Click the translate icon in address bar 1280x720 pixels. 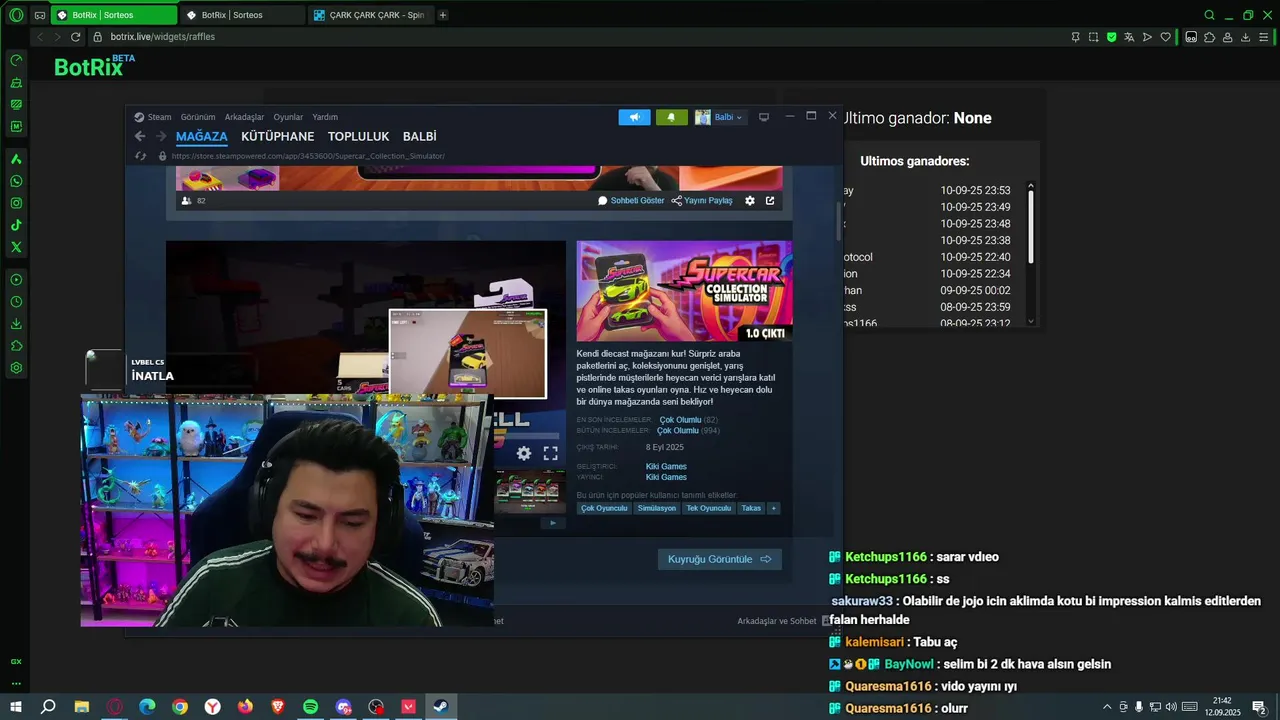click(1129, 37)
